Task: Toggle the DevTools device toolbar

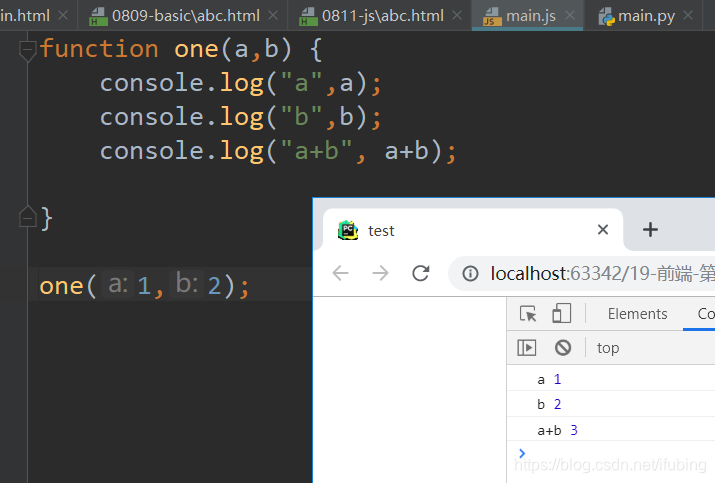Action: [561, 314]
